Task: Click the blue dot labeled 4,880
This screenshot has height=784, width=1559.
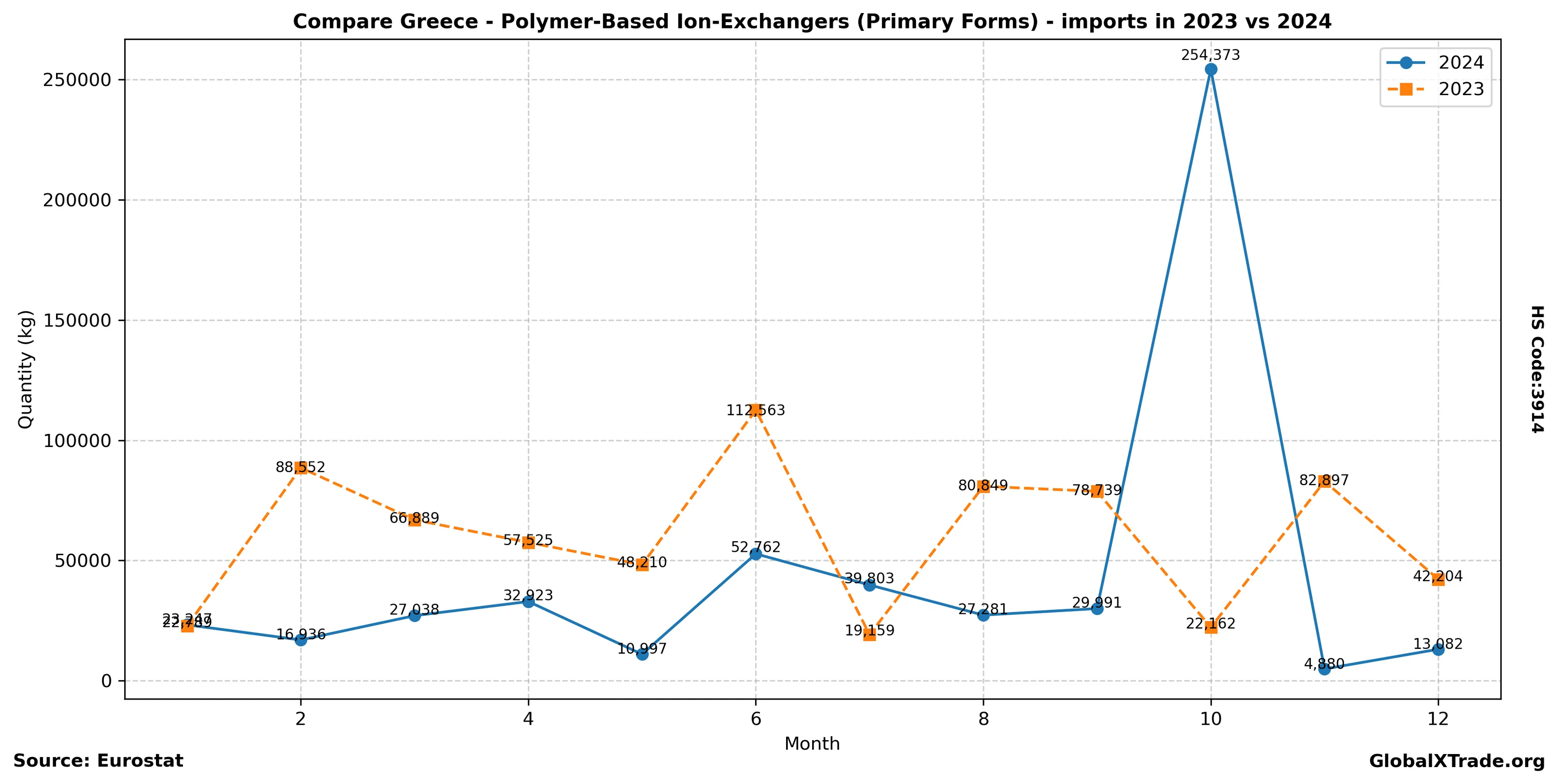Action: pos(1324,669)
